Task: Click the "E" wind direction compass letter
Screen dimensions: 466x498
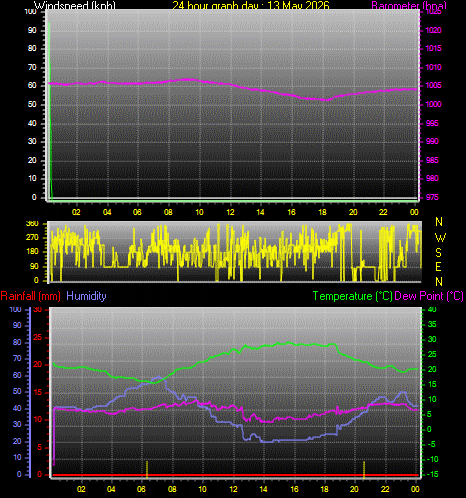Action: click(439, 267)
